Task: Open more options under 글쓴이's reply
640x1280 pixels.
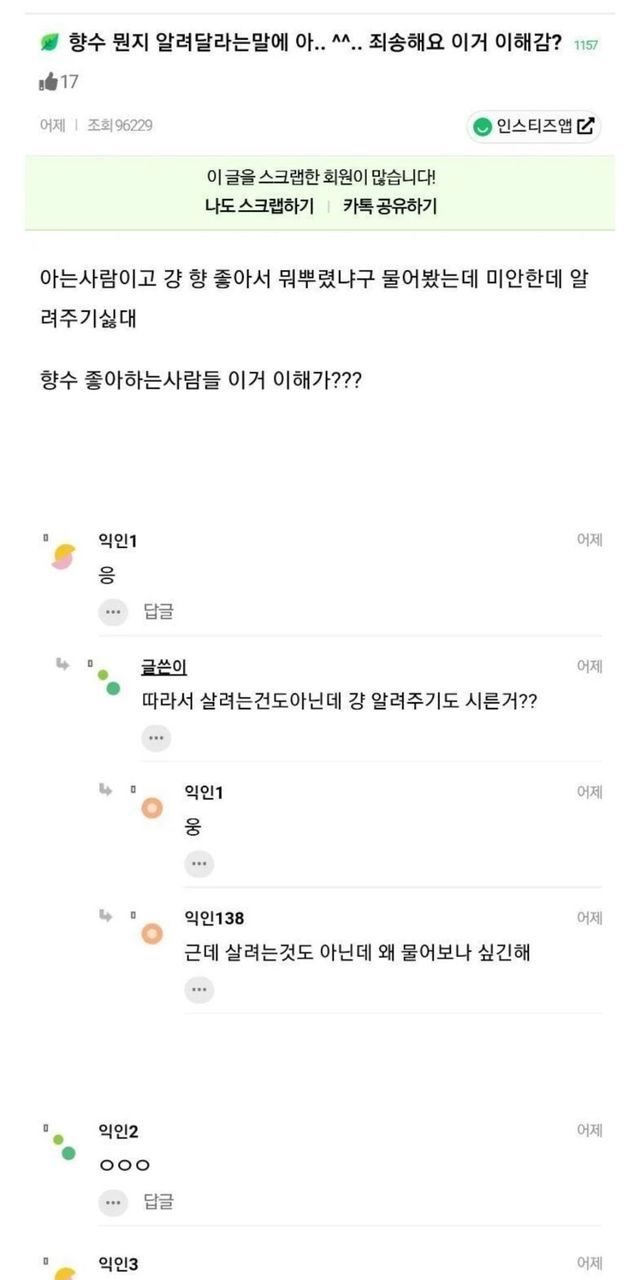Action: pyautogui.click(x=155, y=738)
